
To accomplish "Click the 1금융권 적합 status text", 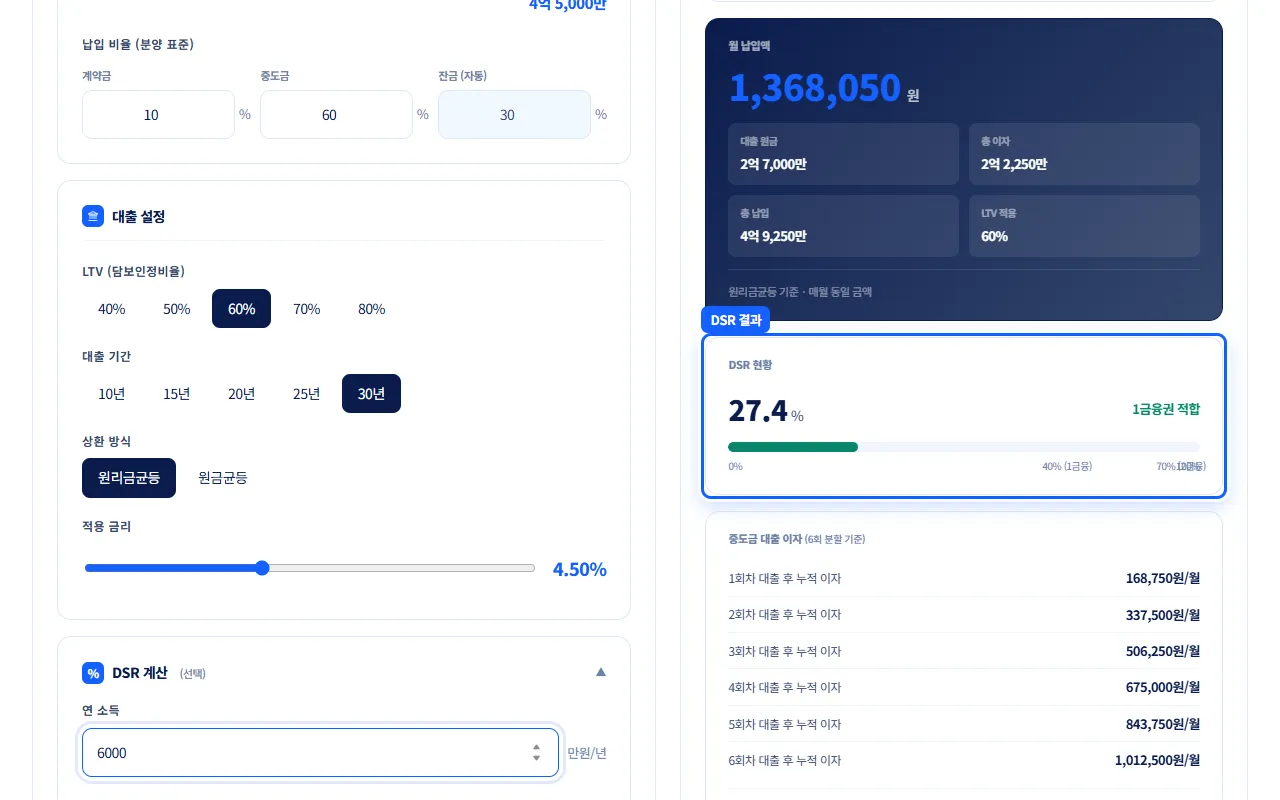I will (x=1166, y=409).
